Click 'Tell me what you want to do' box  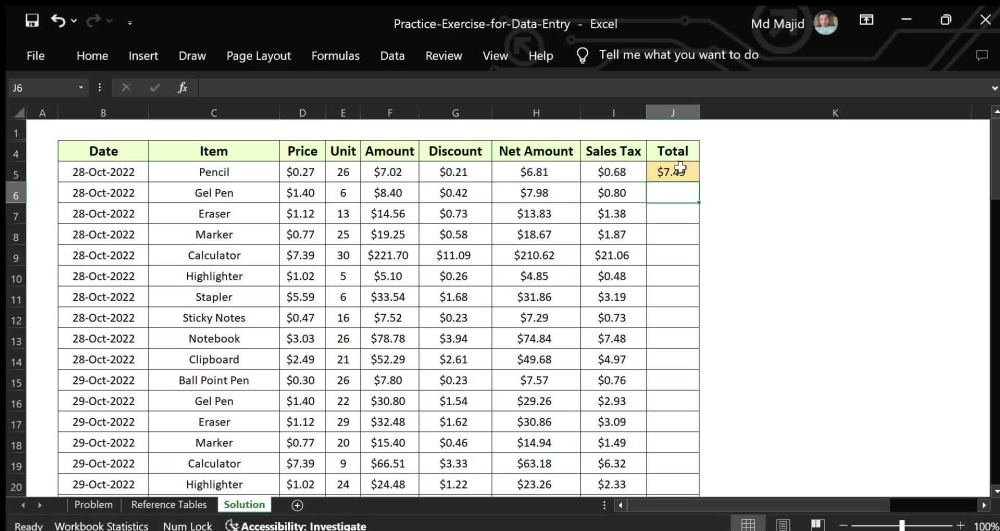679,55
